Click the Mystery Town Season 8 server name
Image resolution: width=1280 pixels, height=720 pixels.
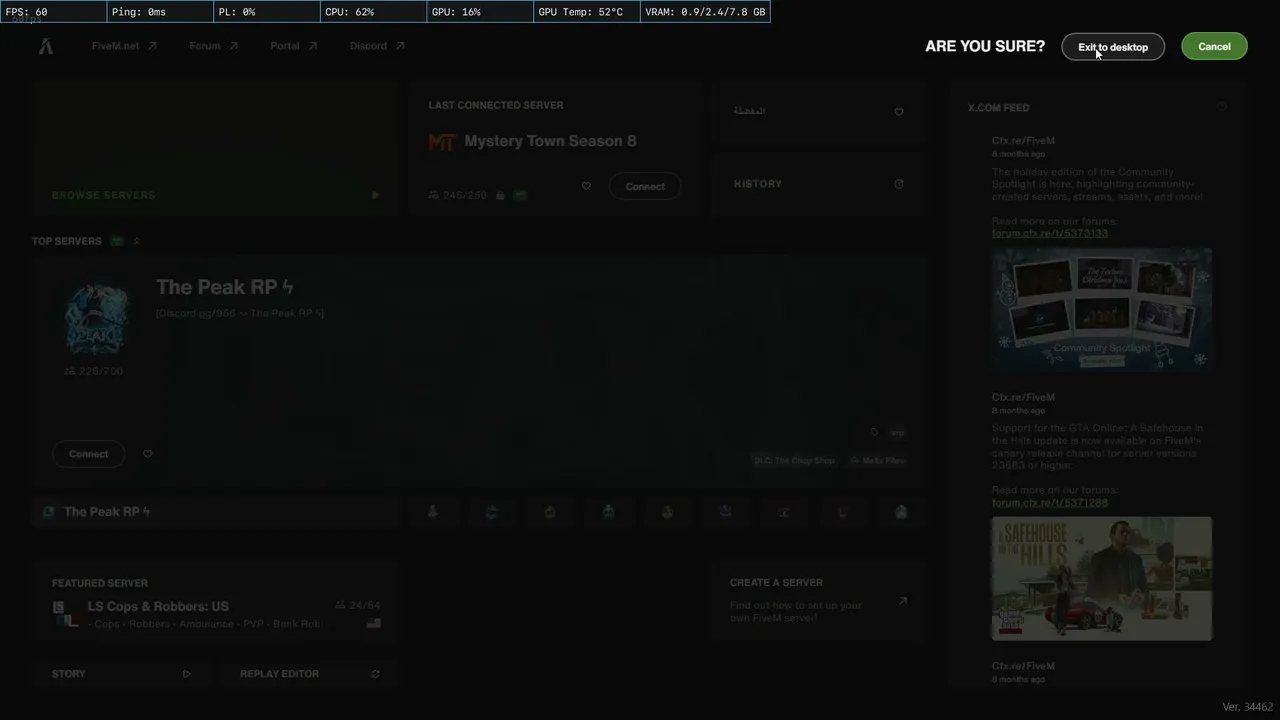coord(550,141)
